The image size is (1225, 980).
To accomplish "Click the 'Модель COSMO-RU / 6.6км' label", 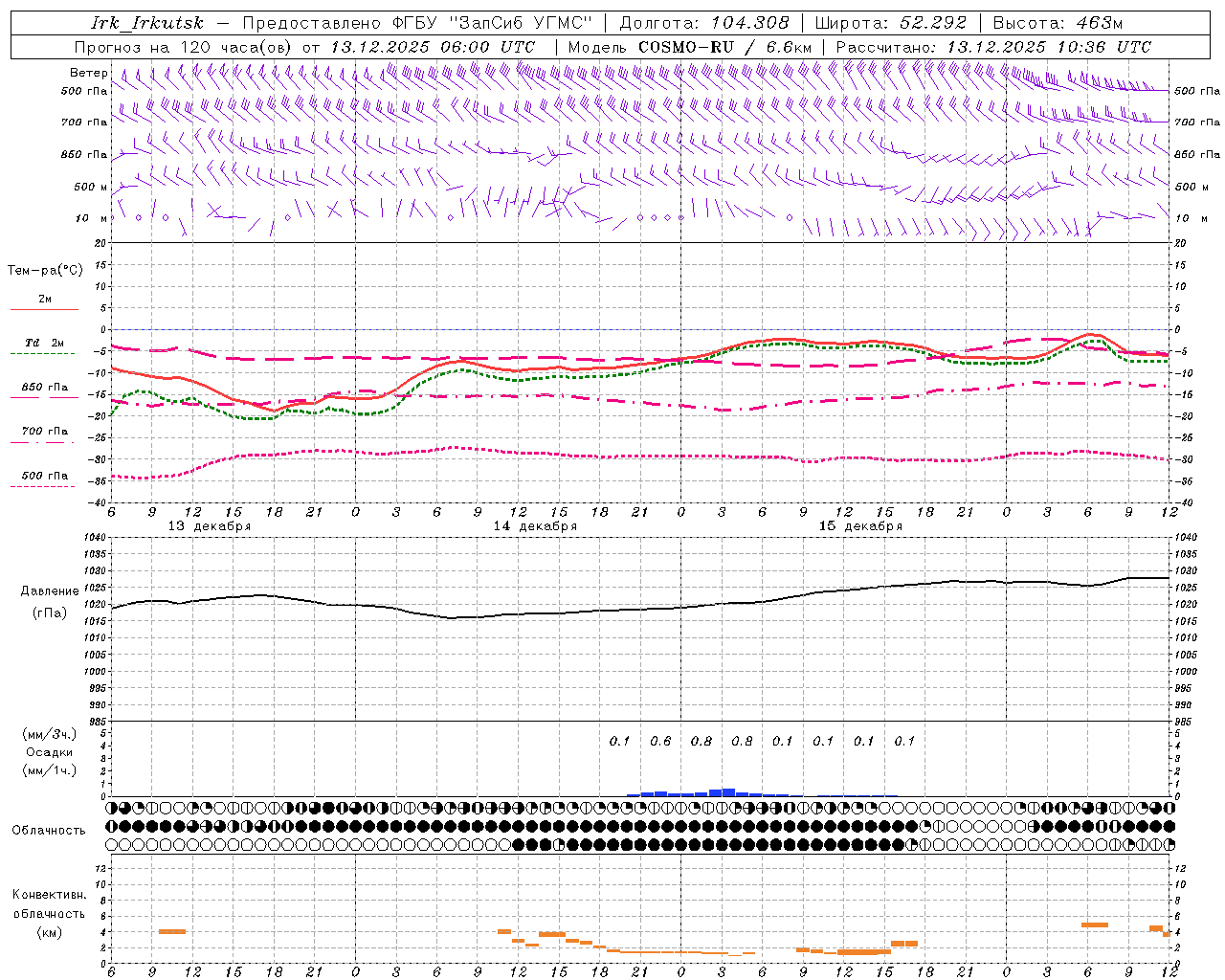I will 689,47.
